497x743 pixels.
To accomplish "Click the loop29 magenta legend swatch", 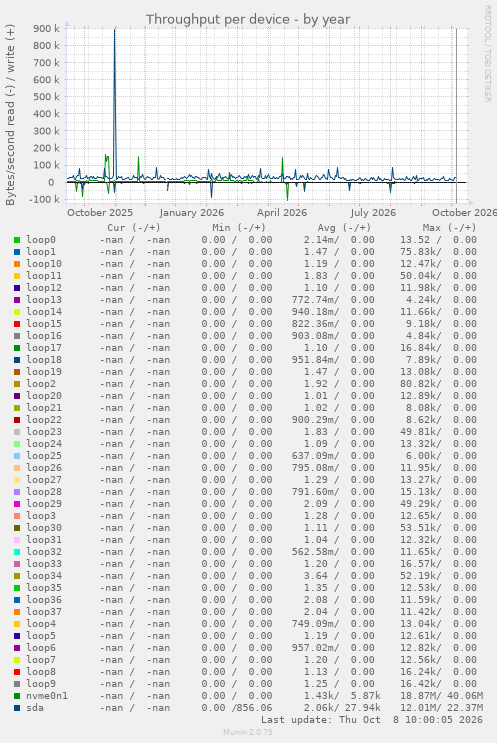I will point(17,504).
